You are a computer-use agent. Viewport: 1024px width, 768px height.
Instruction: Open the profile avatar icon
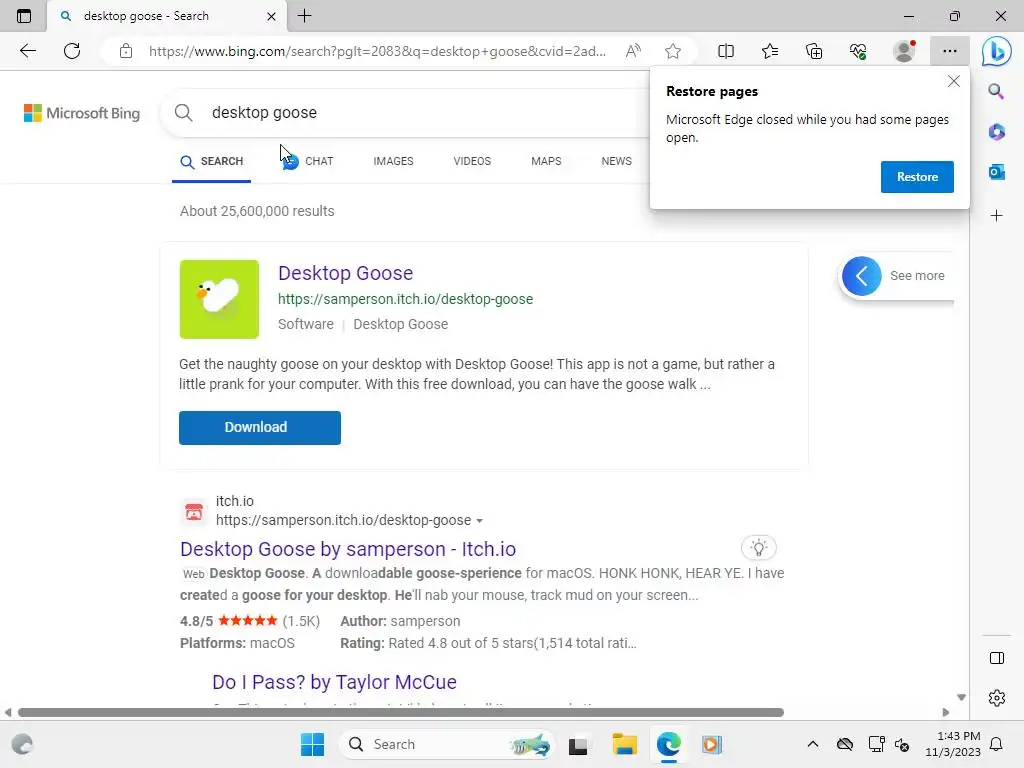904,51
